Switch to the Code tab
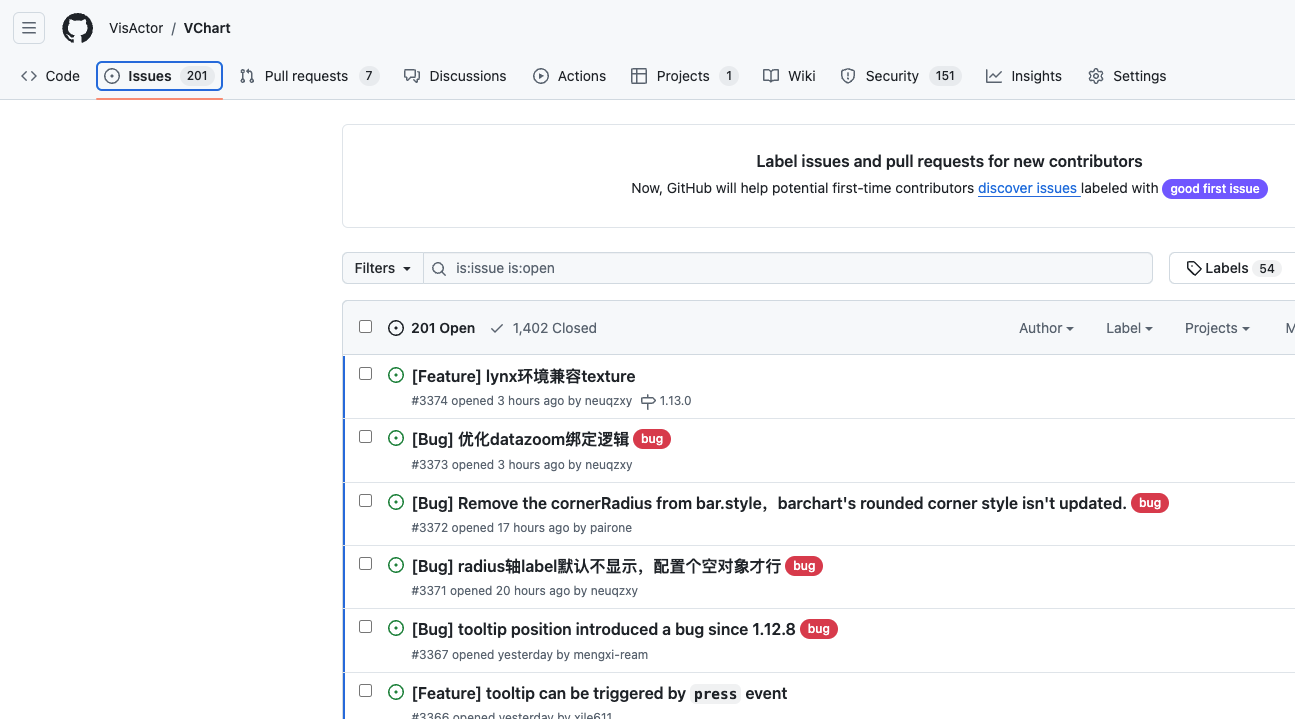 (x=50, y=76)
